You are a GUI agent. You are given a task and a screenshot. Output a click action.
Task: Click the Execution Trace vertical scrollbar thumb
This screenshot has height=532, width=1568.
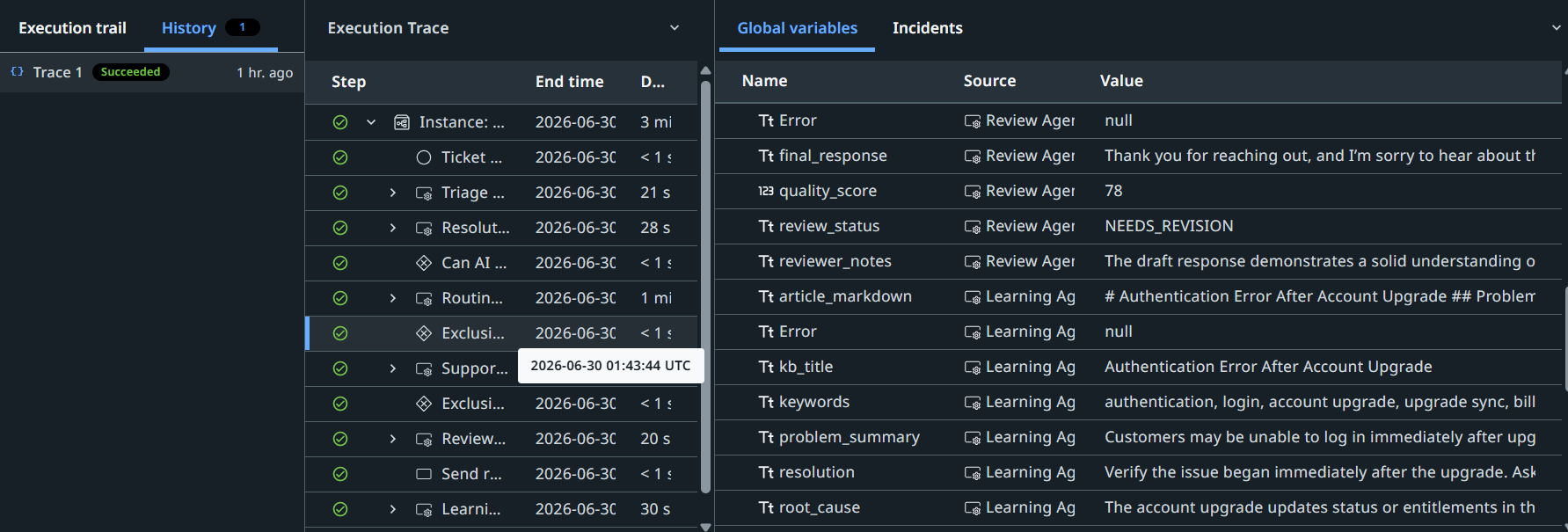point(705,287)
